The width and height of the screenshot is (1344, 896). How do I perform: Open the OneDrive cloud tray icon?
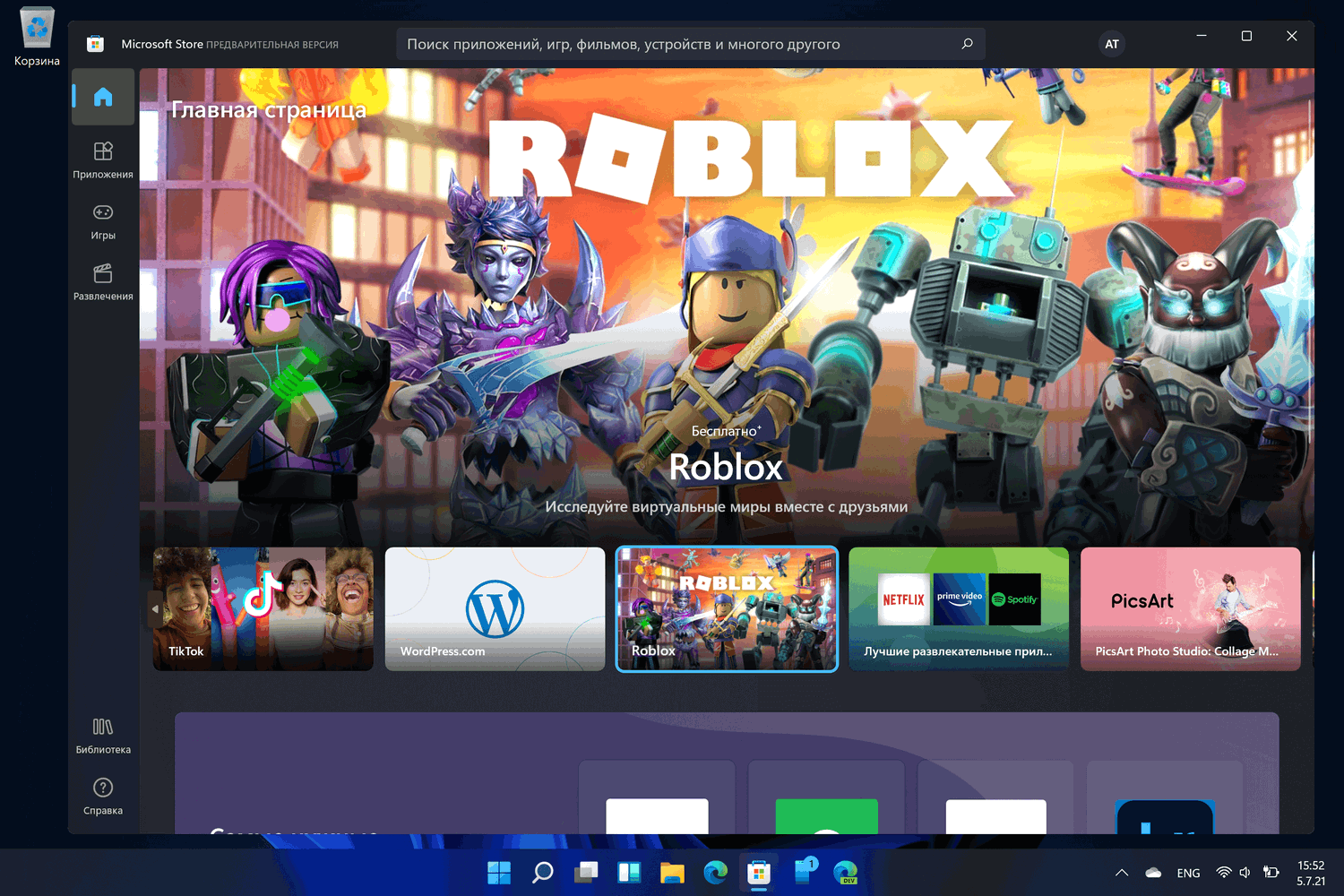[x=1153, y=873]
